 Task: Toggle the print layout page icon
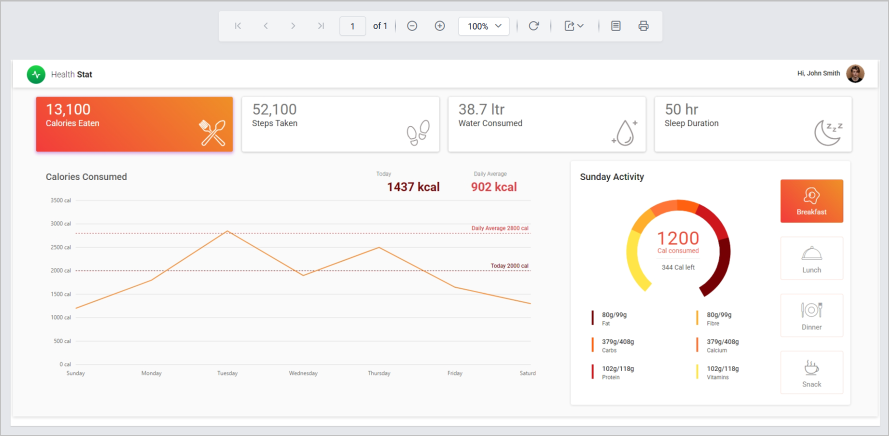click(x=616, y=26)
